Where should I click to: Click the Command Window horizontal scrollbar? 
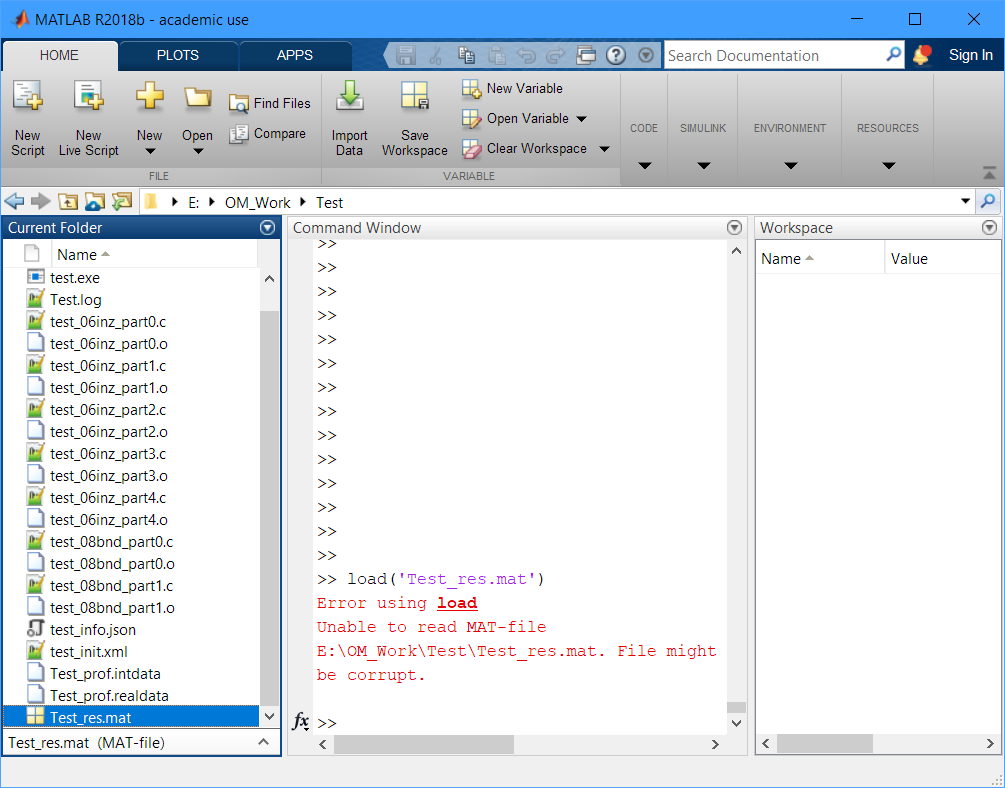coord(424,744)
